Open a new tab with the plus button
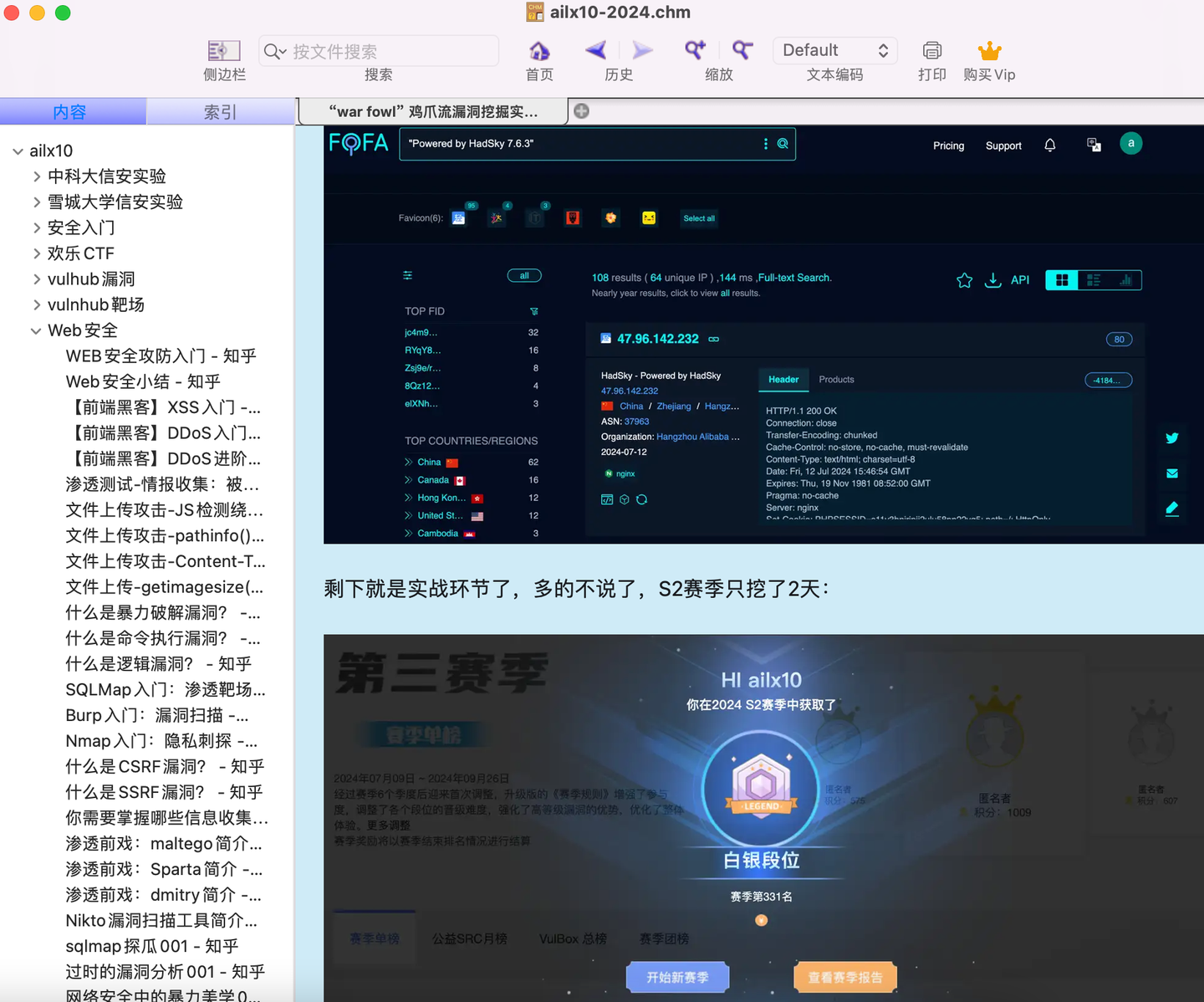Image resolution: width=1204 pixels, height=1002 pixels. [580, 110]
